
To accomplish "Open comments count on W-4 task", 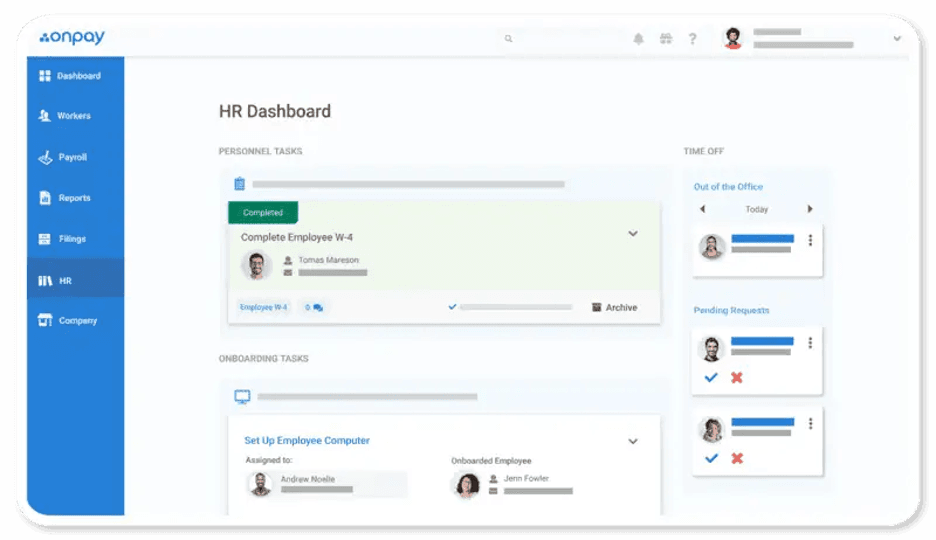I will pyautogui.click(x=313, y=307).
